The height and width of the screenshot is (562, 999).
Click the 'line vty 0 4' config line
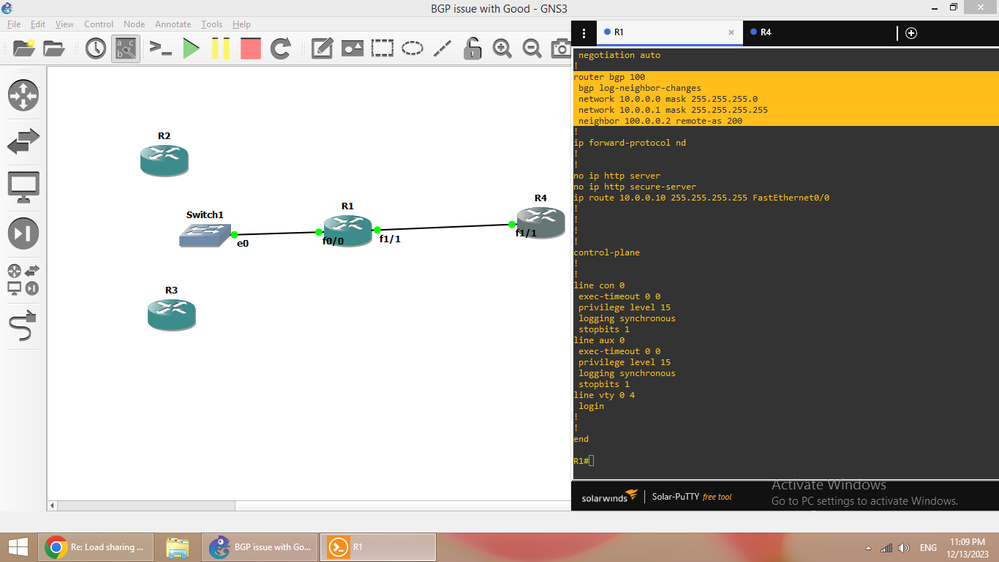point(604,396)
